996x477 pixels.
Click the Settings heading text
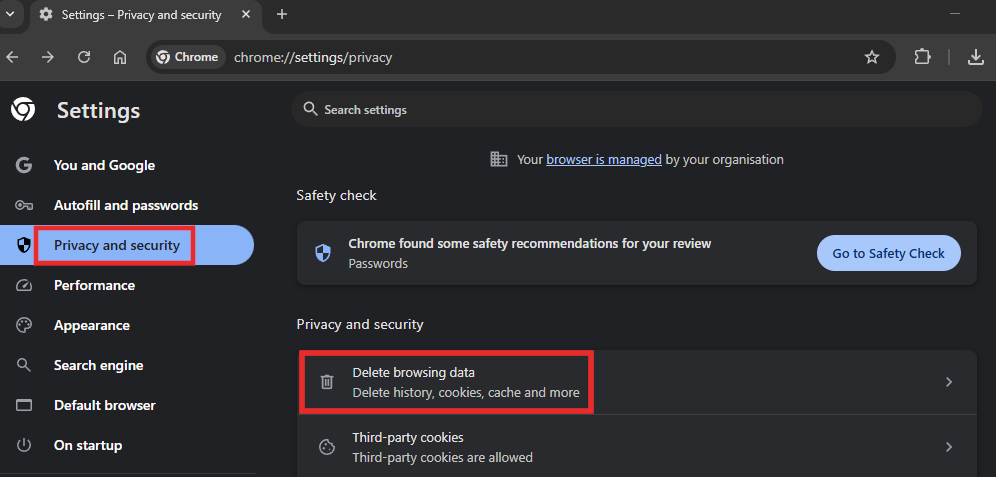98,111
